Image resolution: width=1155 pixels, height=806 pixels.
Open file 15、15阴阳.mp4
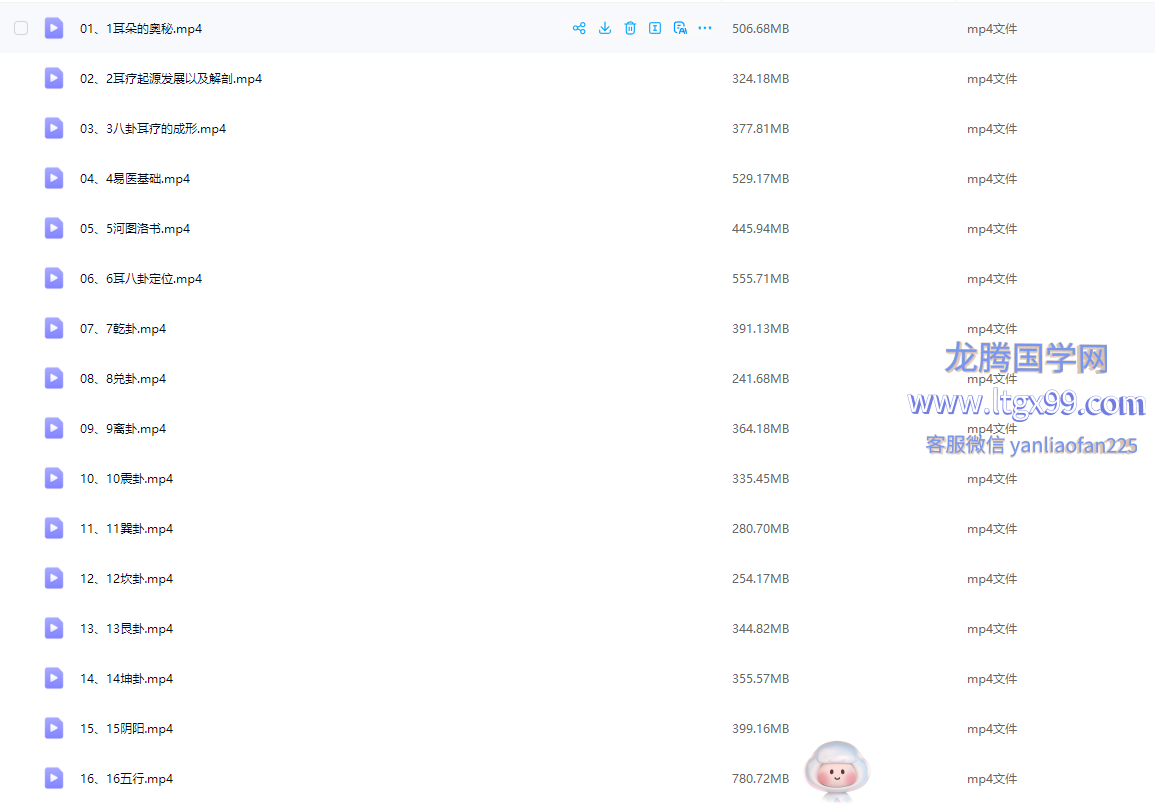126,729
